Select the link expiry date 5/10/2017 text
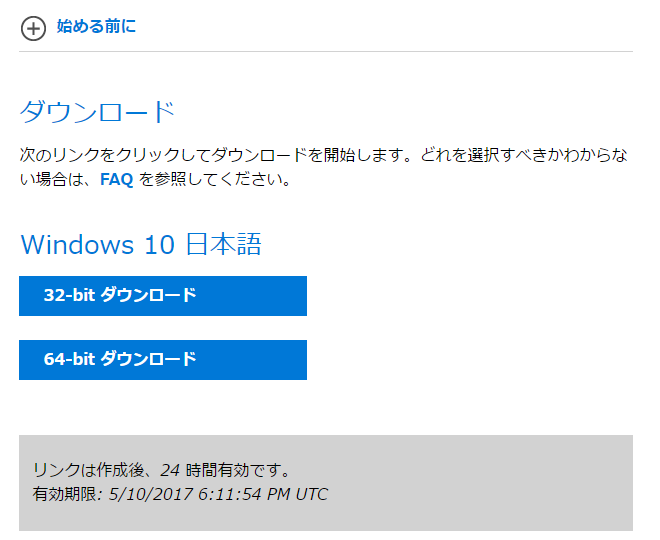The image size is (660, 540). [151, 494]
